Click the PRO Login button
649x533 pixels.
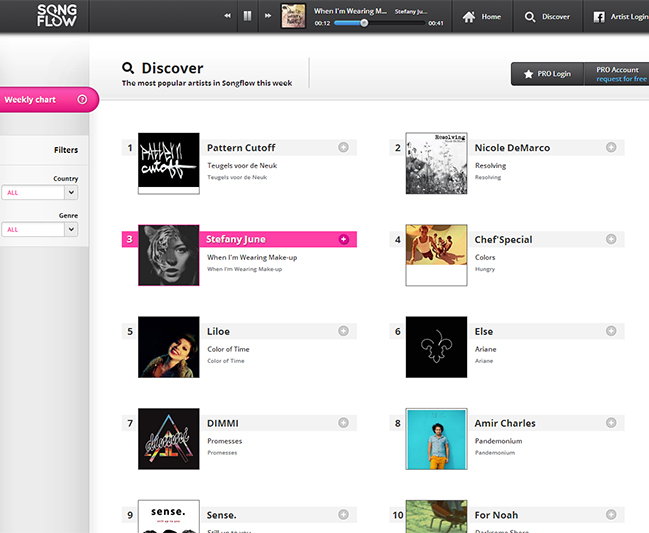(x=547, y=74)
